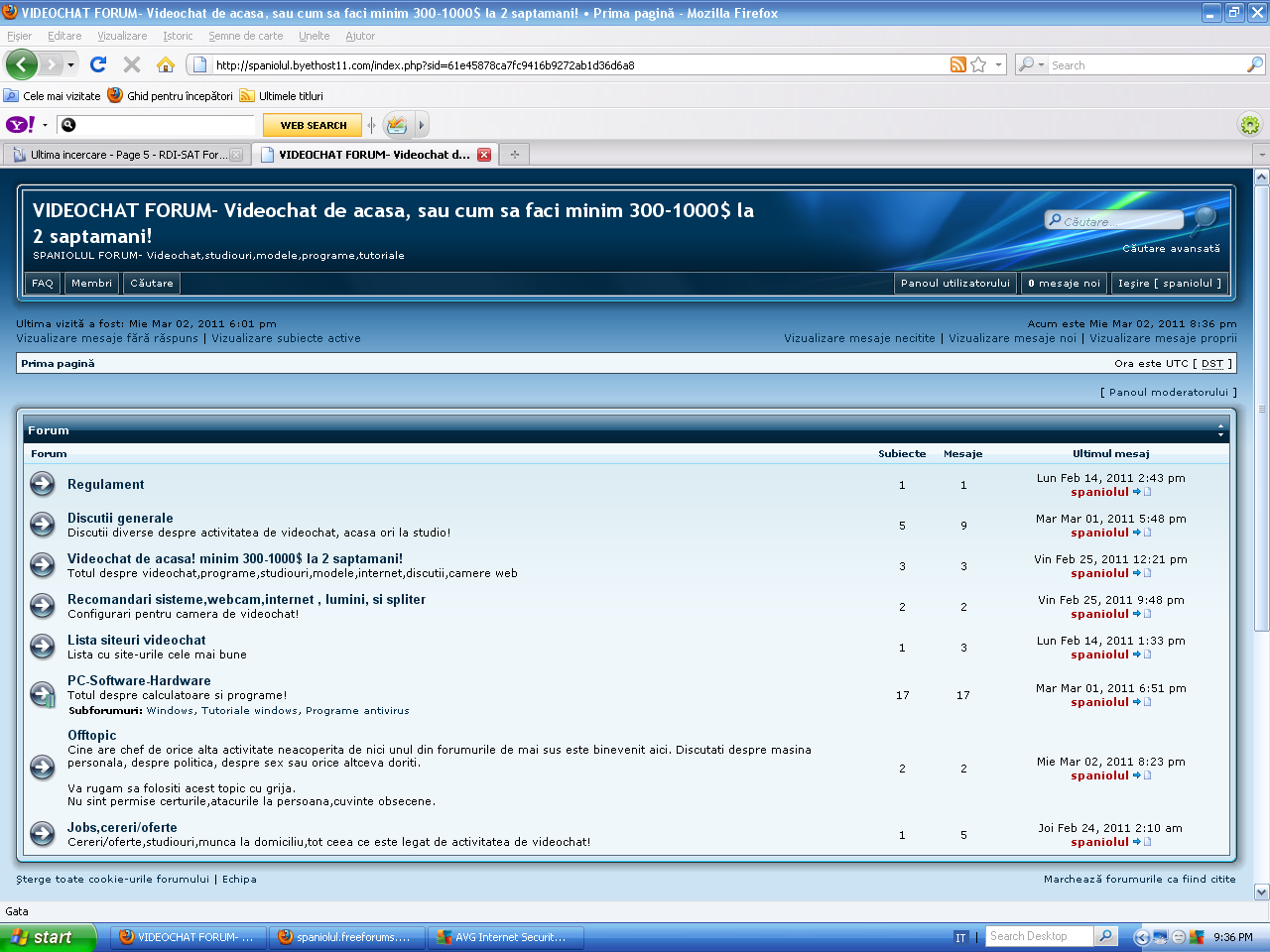
Task: Open a new tab with plus button
Action: [x=515, y=155]
